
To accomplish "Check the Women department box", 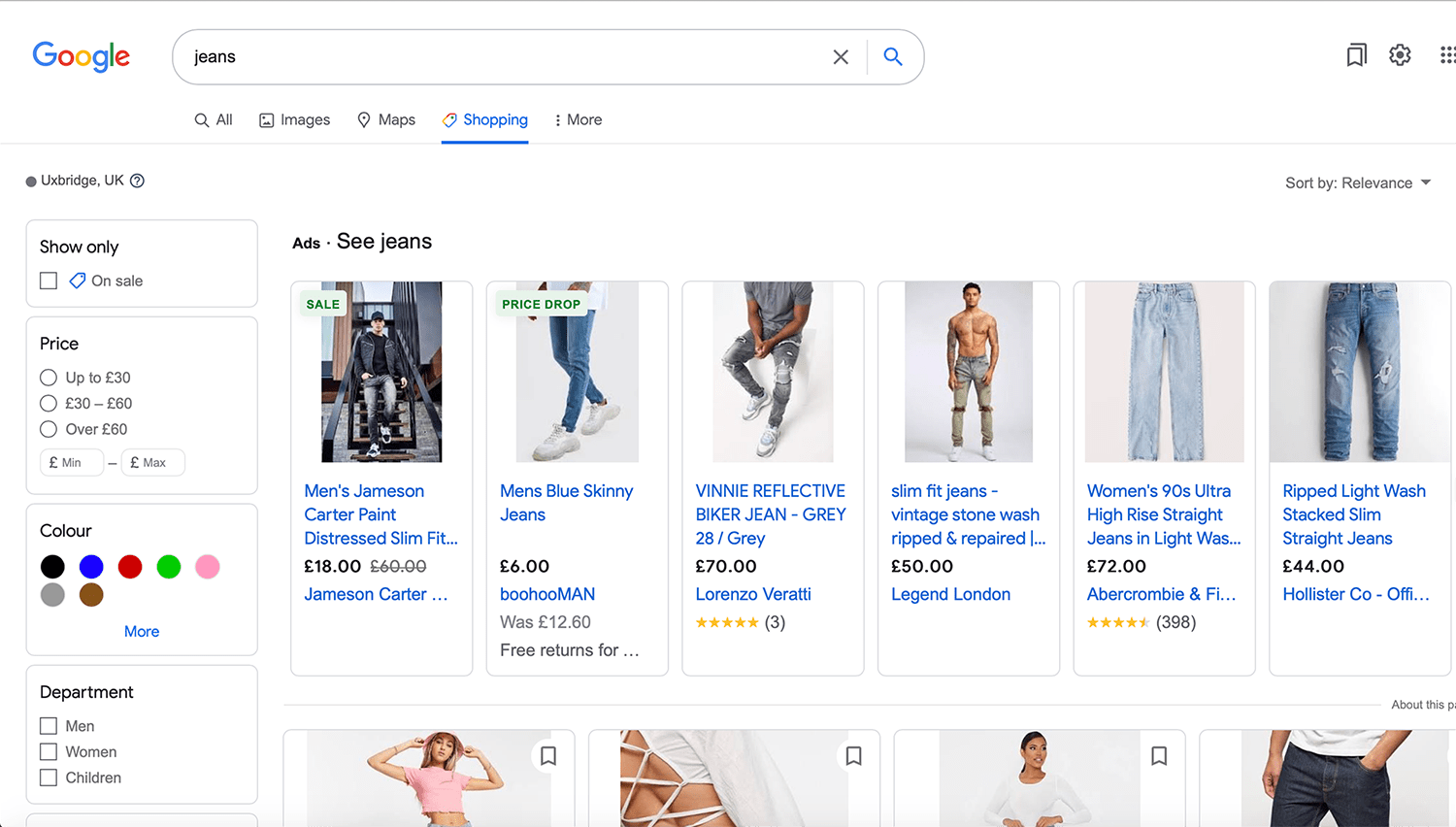I will [x=49, y=752].
